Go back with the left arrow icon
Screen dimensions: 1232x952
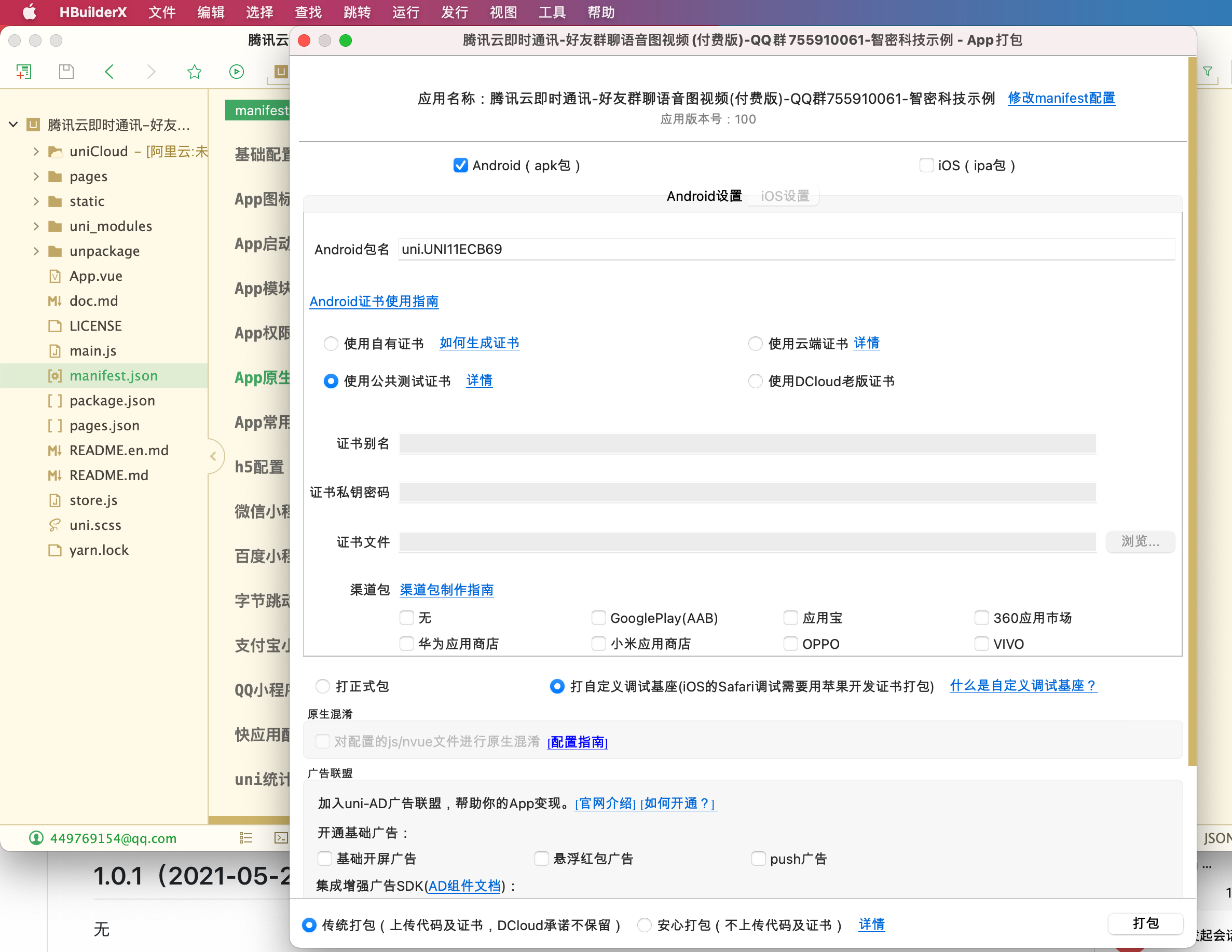point(109,72)
